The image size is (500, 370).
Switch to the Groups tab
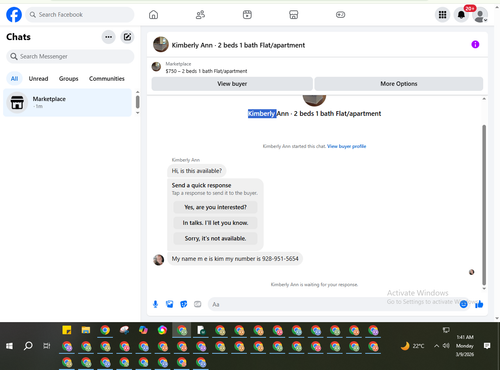click(x=68, y=79)
